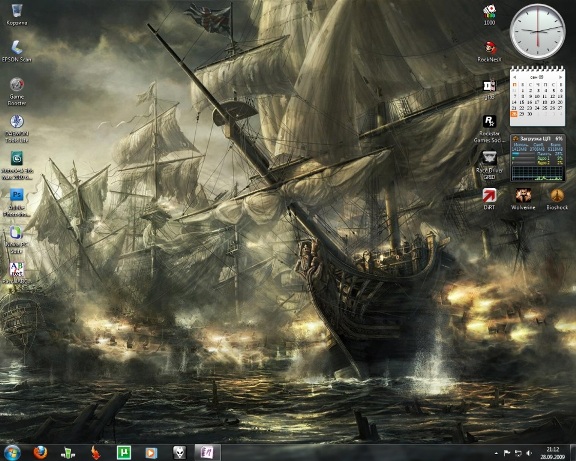576x461 pixels.
Task: Open the Bioshock game icon
Action: (557, 199)
